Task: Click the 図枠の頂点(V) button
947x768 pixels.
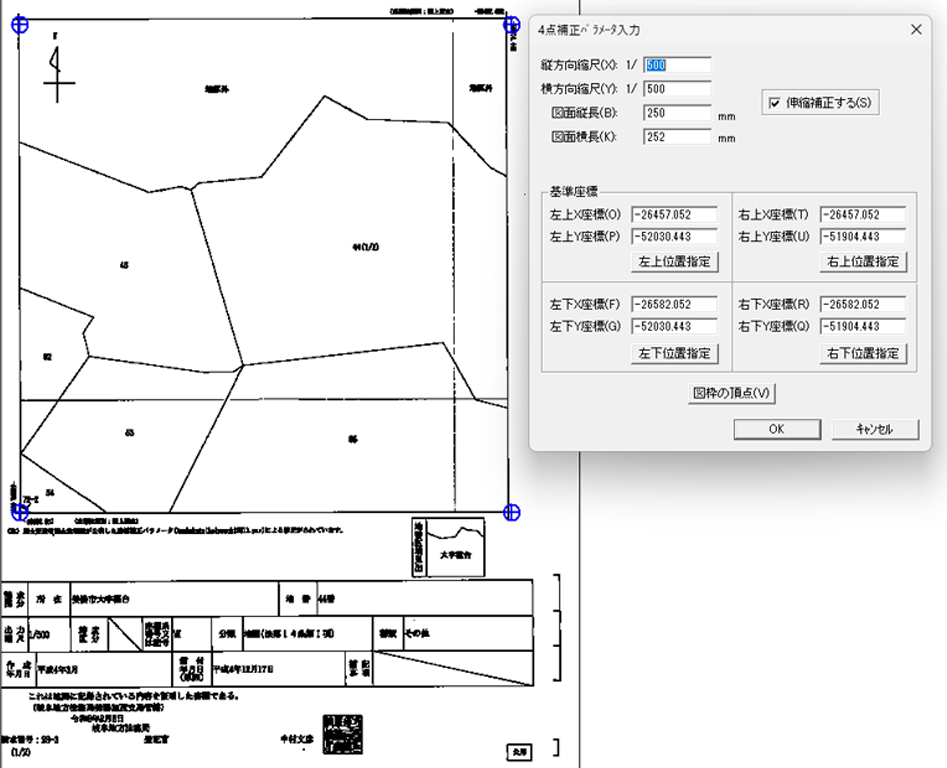Action: point(732,393)
